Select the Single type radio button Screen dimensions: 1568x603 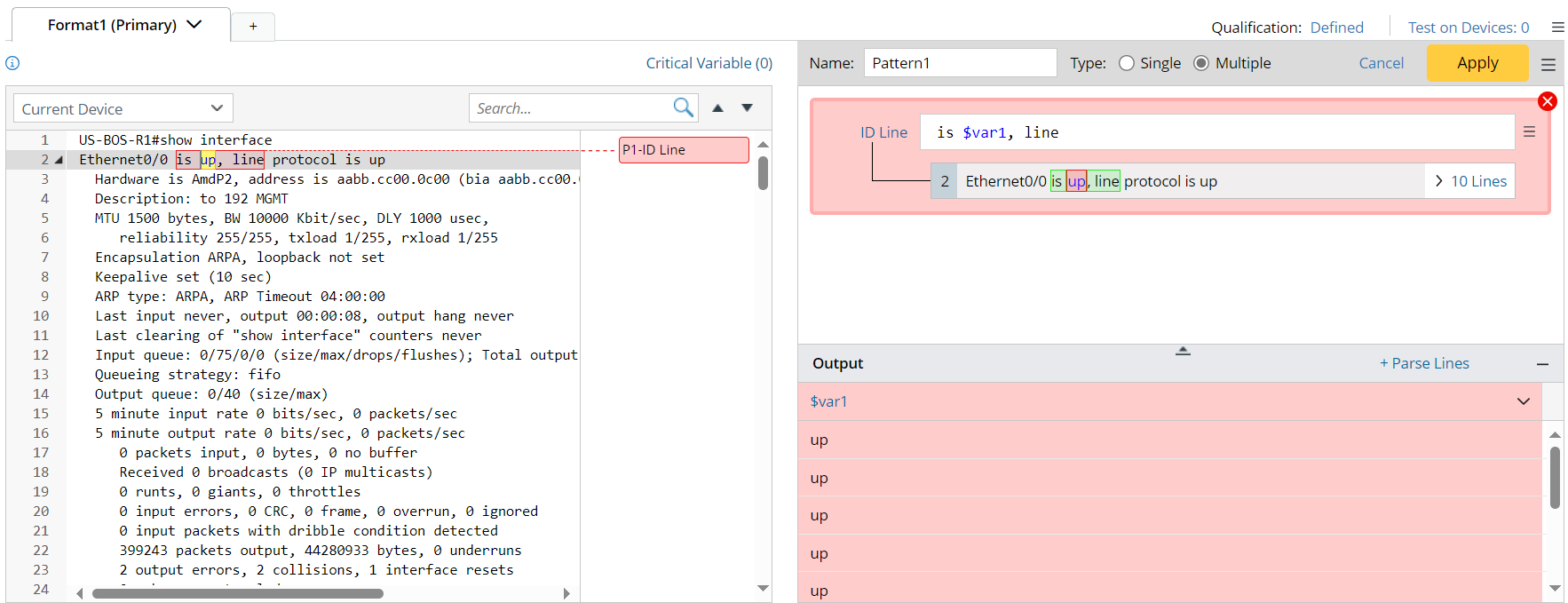tap(1127, 63)
